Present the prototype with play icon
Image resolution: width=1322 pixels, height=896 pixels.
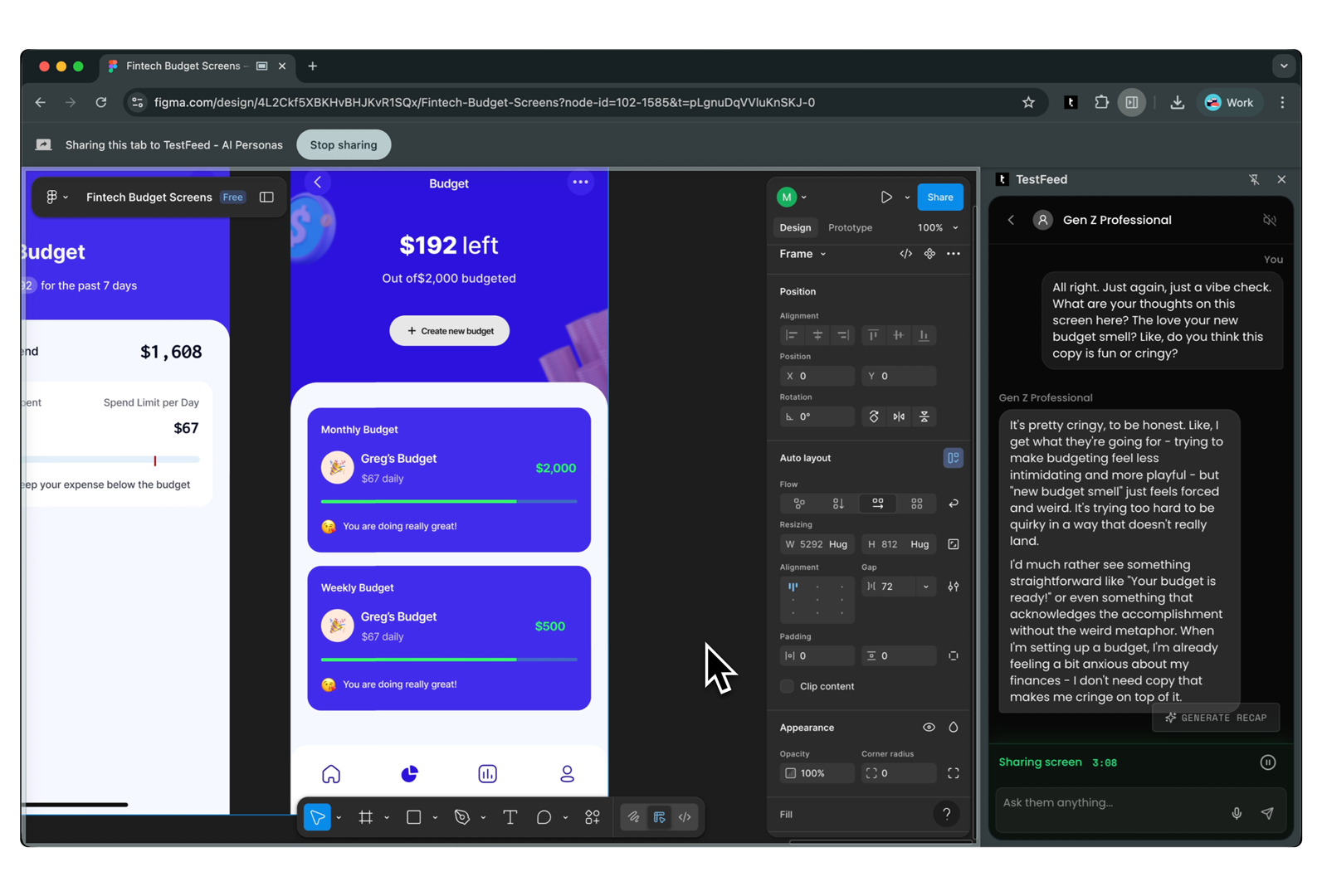click(886, 197)
